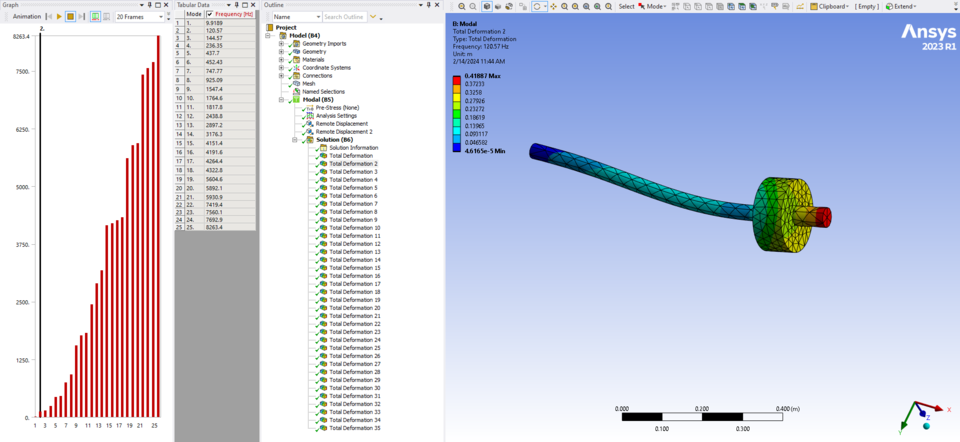Select the Mesh tree item
This screenshot has width=960, height=442.
(309, 83)
